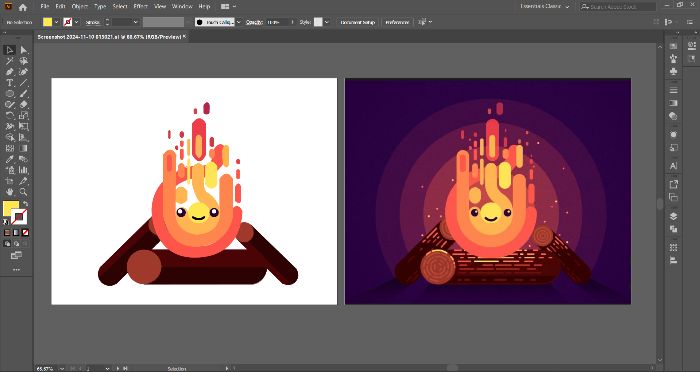The height and width of the screenshot is (372, 700).
Task: Click the Stroke label link
Action: tap(92, 22)
